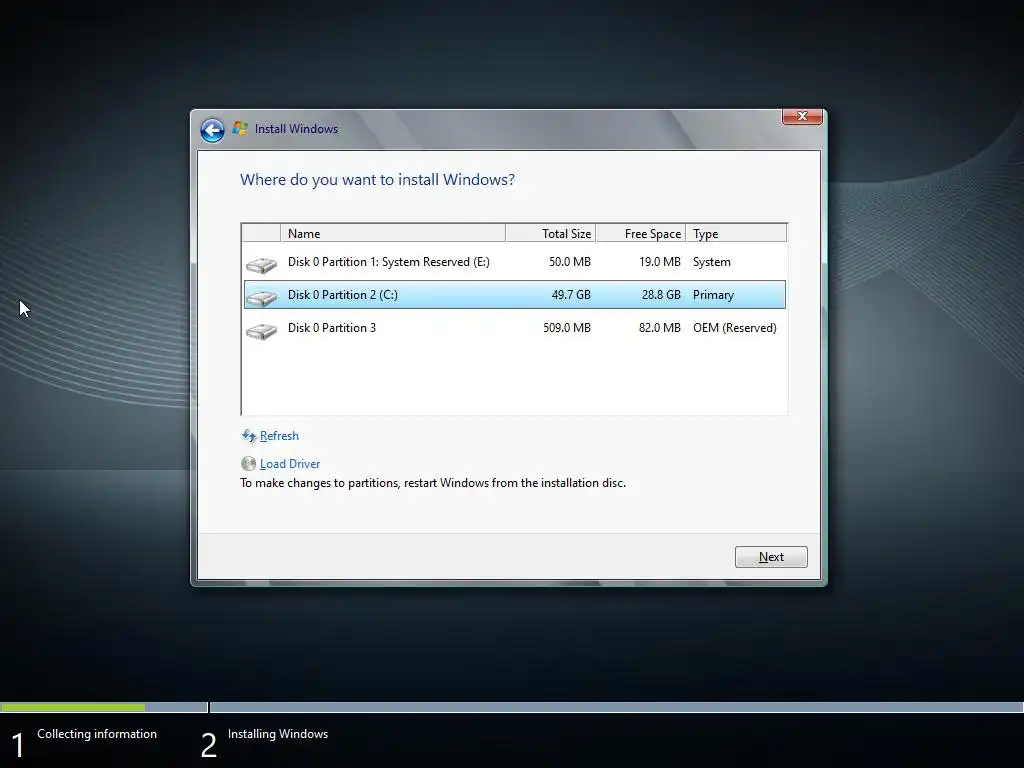Click the Install Windows title text
Image resolution: width=1024 pixels, height=768 pixels.
(296, 129)
